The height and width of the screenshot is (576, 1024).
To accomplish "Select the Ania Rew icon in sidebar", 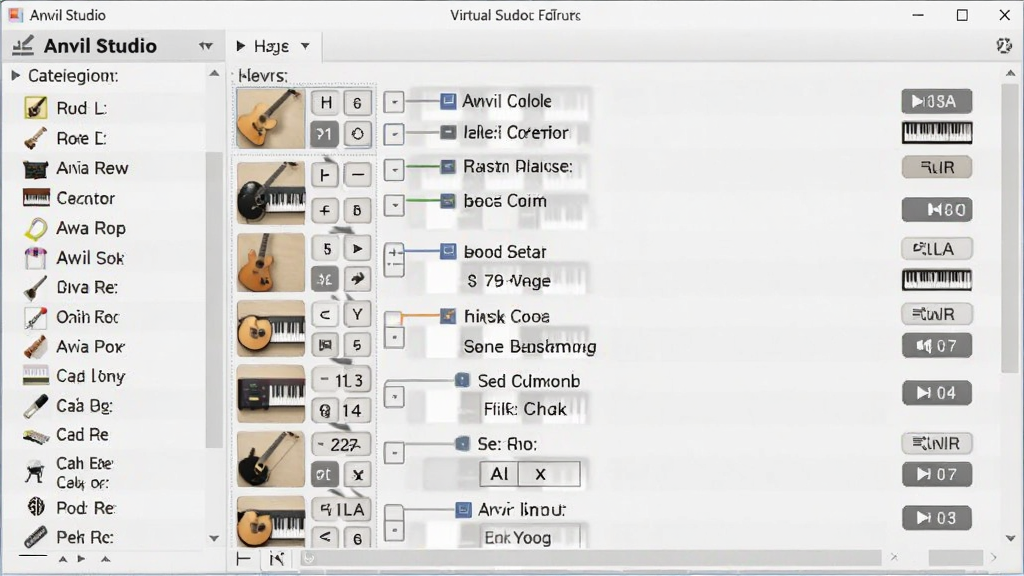I will coord(36,168).
